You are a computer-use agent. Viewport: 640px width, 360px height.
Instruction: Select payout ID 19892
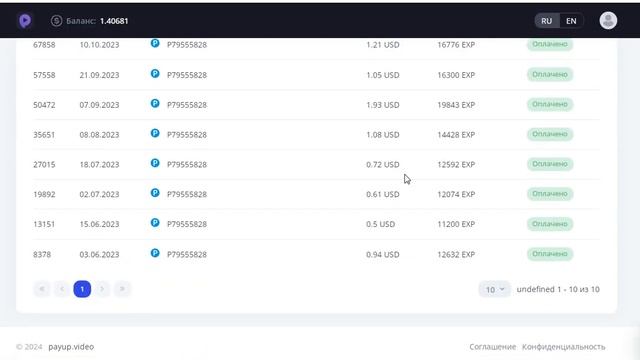click(44, 194)
